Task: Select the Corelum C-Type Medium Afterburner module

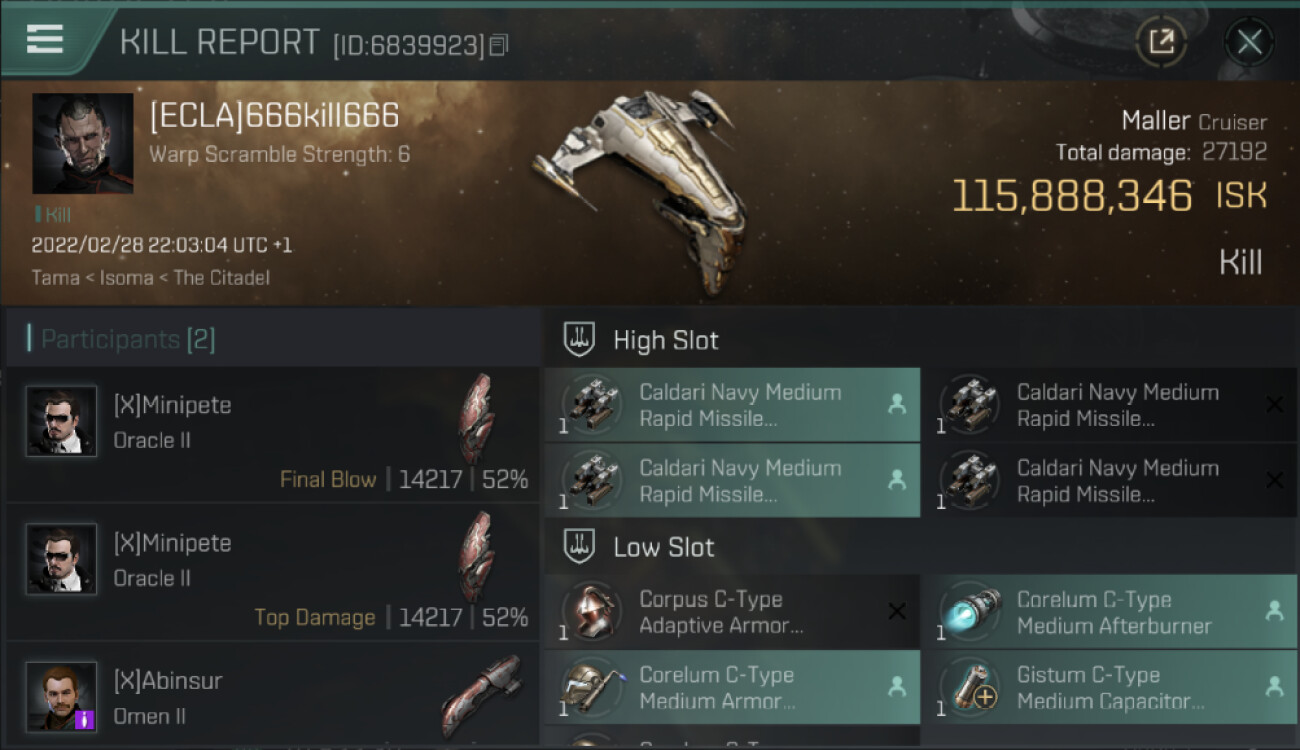Action: [1108, 612]
